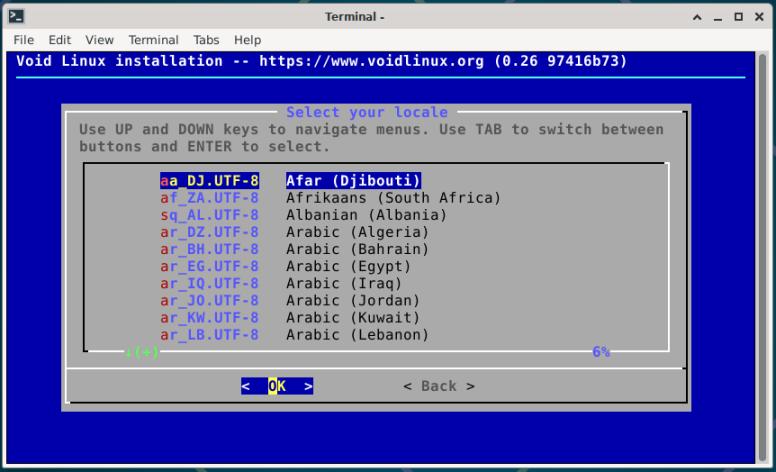This screenshot has height=472, width=776.
Task: Click the Arabic (Bahrain) description
Action: click(x=357, y=249)
